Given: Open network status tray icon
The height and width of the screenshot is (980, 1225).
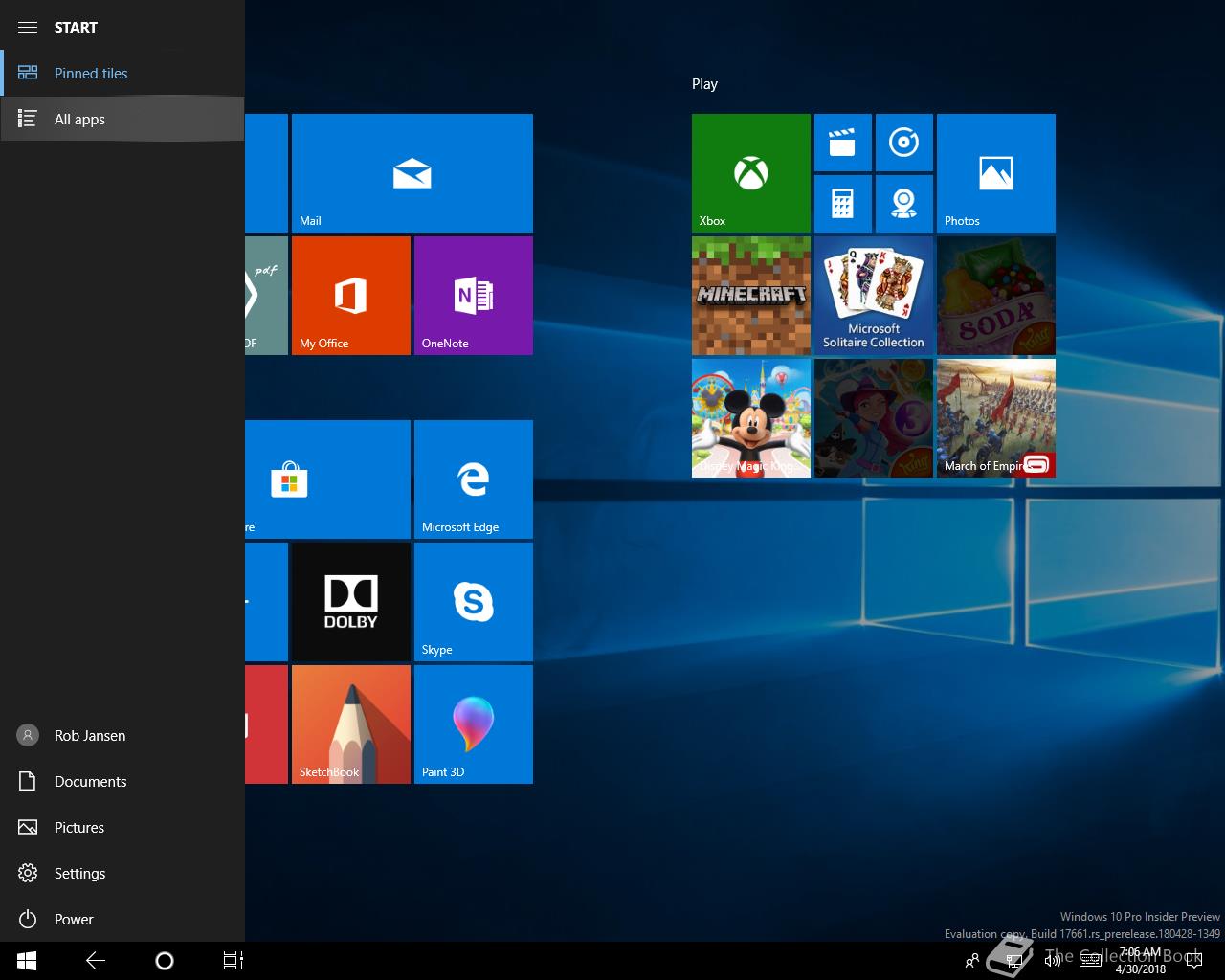Looking at the screenshot, I should pos(1014,961).
